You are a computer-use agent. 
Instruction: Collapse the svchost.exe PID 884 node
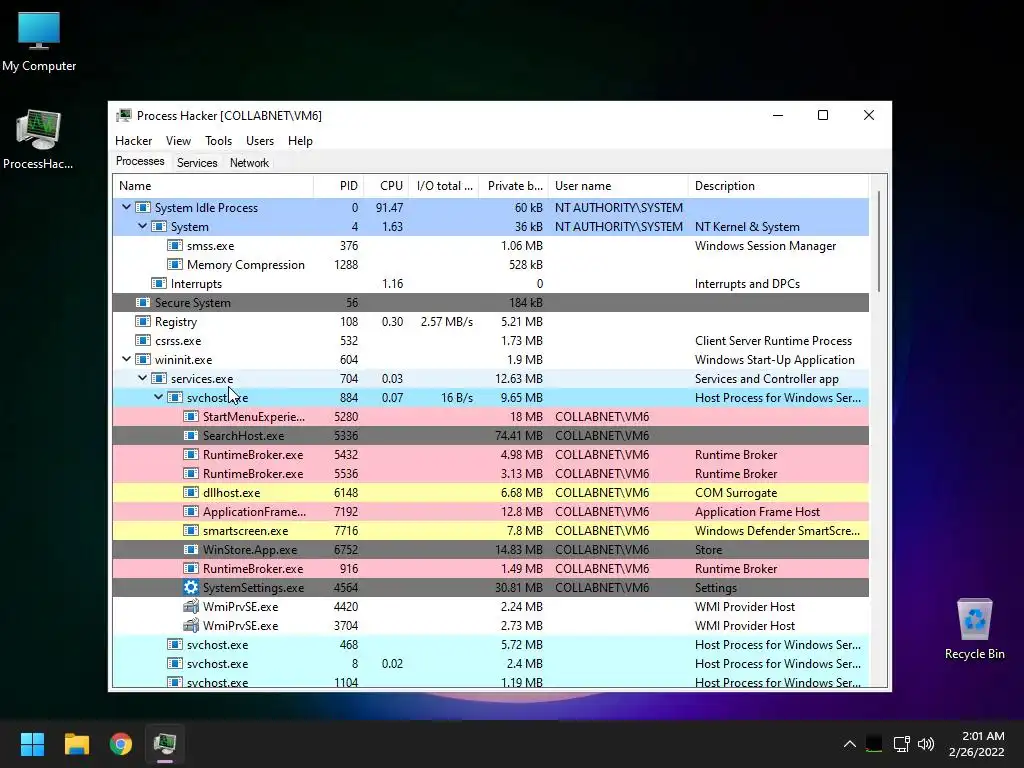(x=158, y=397)
